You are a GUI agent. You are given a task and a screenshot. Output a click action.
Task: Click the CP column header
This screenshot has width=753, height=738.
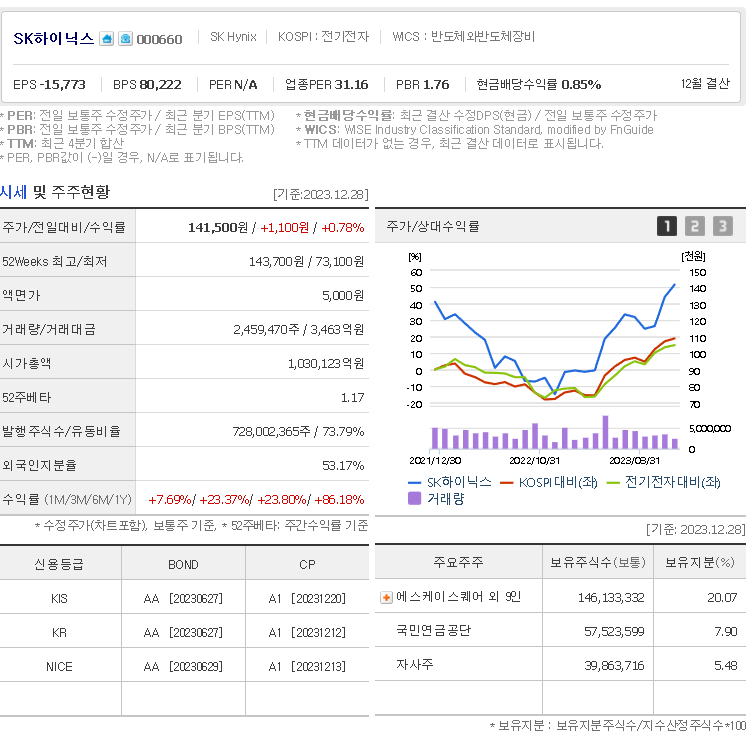coord(307,564)
